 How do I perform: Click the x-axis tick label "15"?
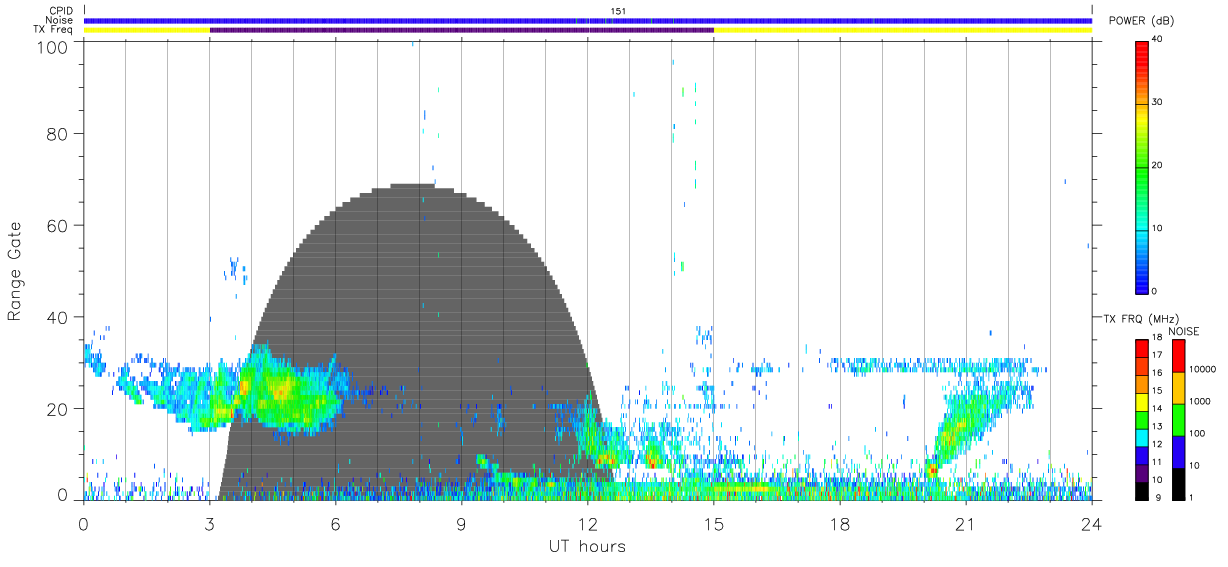tap(714, 523)
